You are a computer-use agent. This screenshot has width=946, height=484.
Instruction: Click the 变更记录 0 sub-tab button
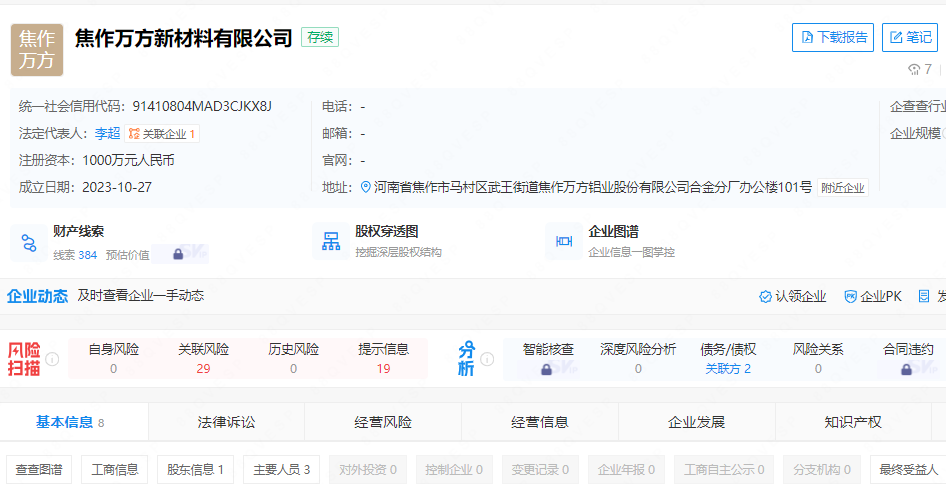pyautogui.click(x=540, y=470)
